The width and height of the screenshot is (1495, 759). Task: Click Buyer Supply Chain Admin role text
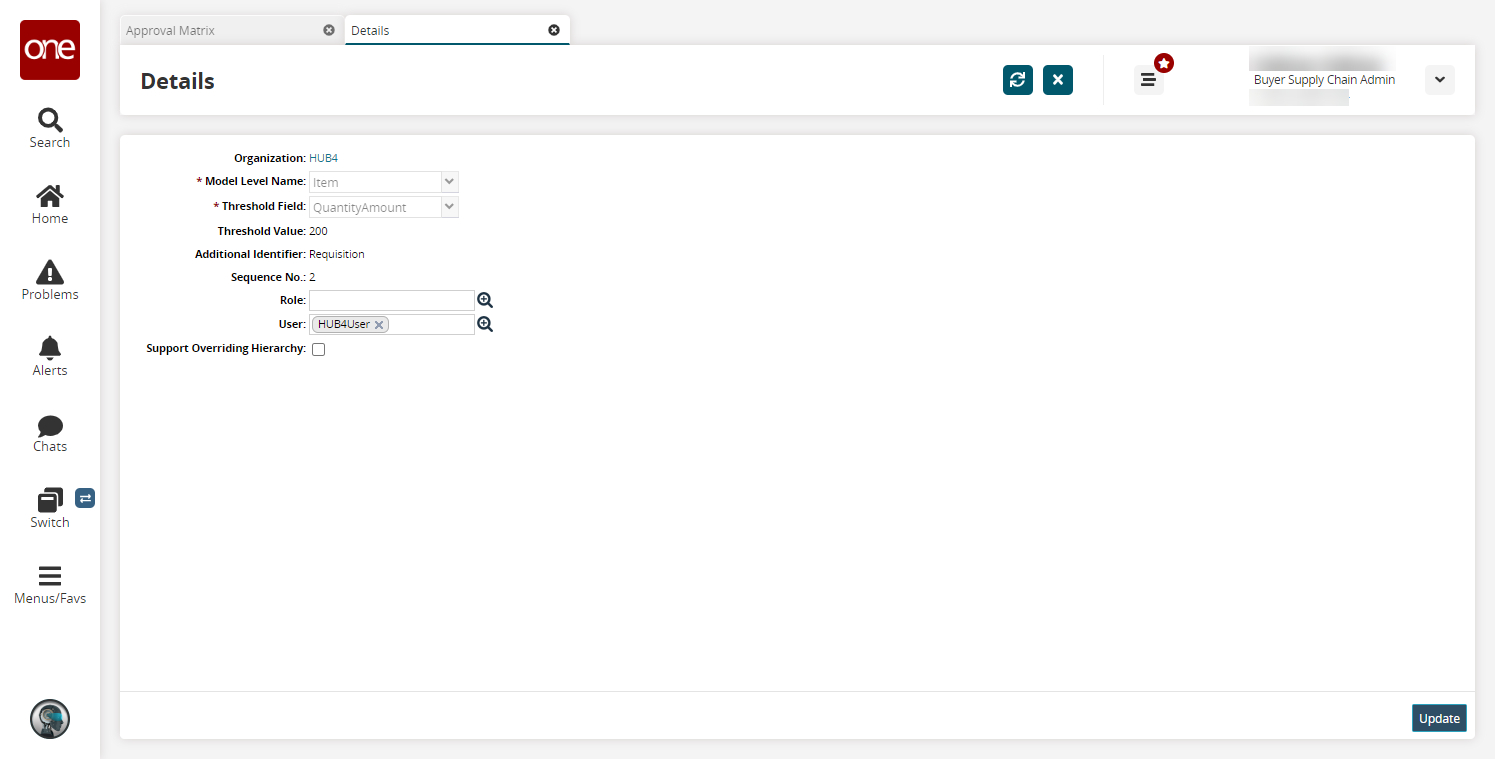coord(1324,80)
